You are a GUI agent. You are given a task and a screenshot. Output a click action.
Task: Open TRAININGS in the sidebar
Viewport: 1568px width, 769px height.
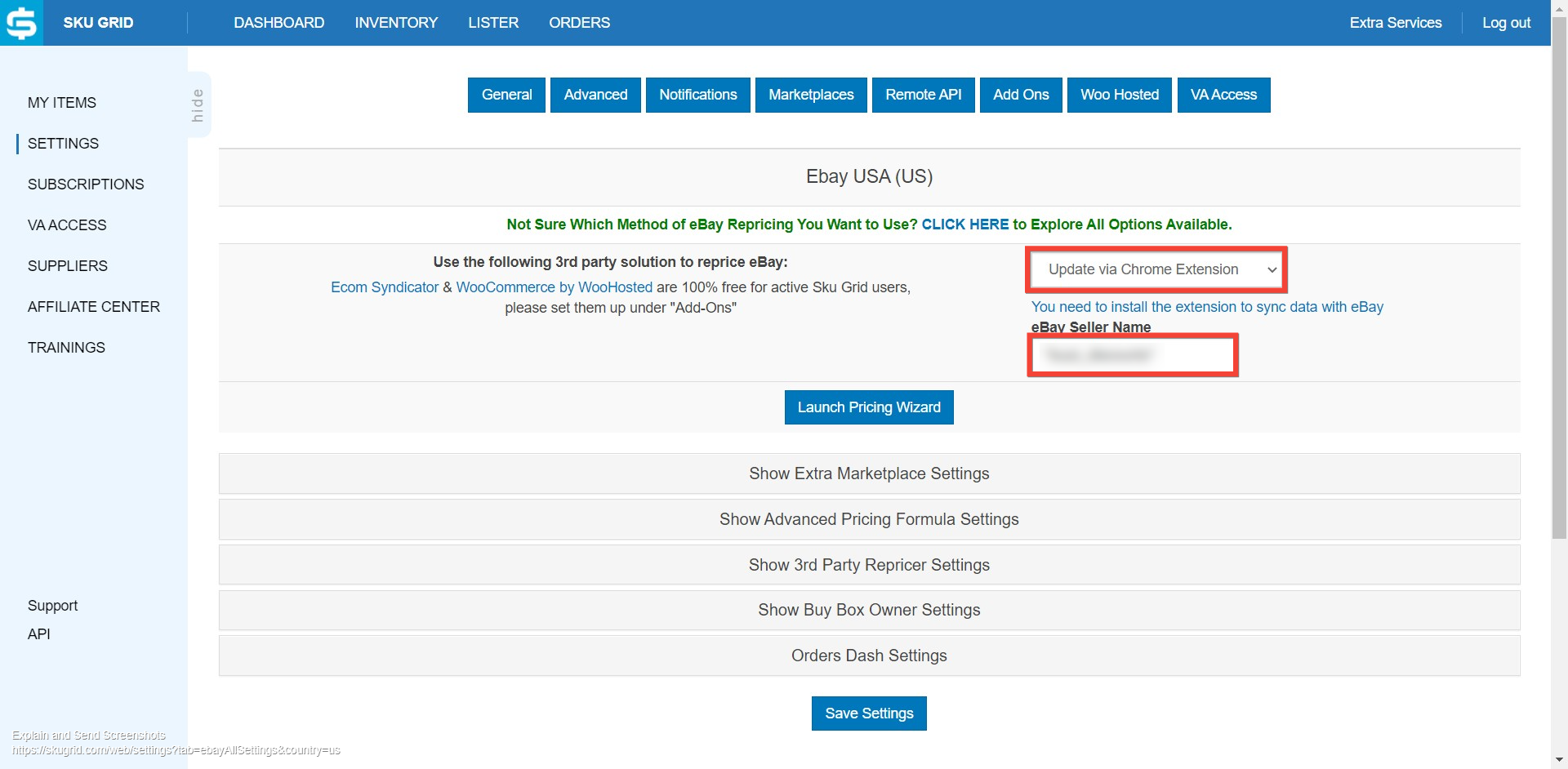[66, 348]
